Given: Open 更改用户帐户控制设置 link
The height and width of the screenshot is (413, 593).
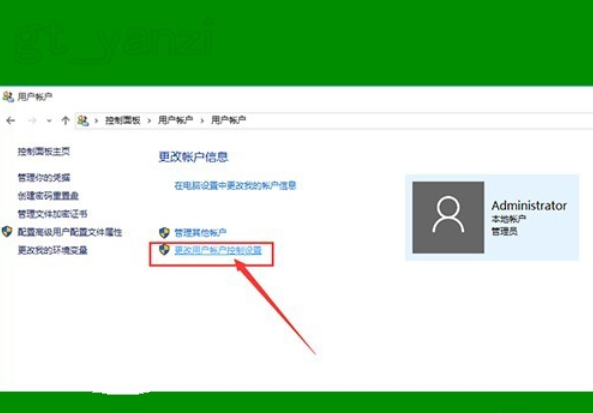Looking at the screenshot, I should 218,250.
